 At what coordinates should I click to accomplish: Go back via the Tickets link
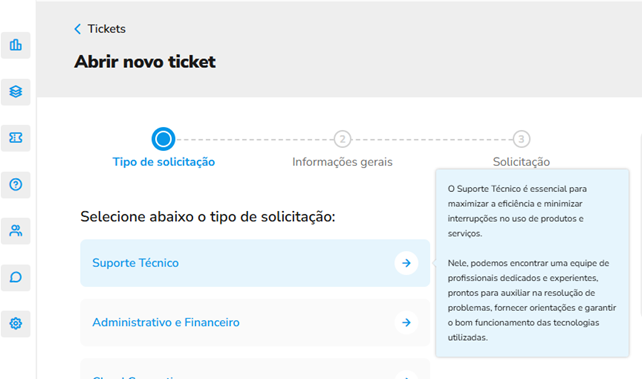(106, 29)
